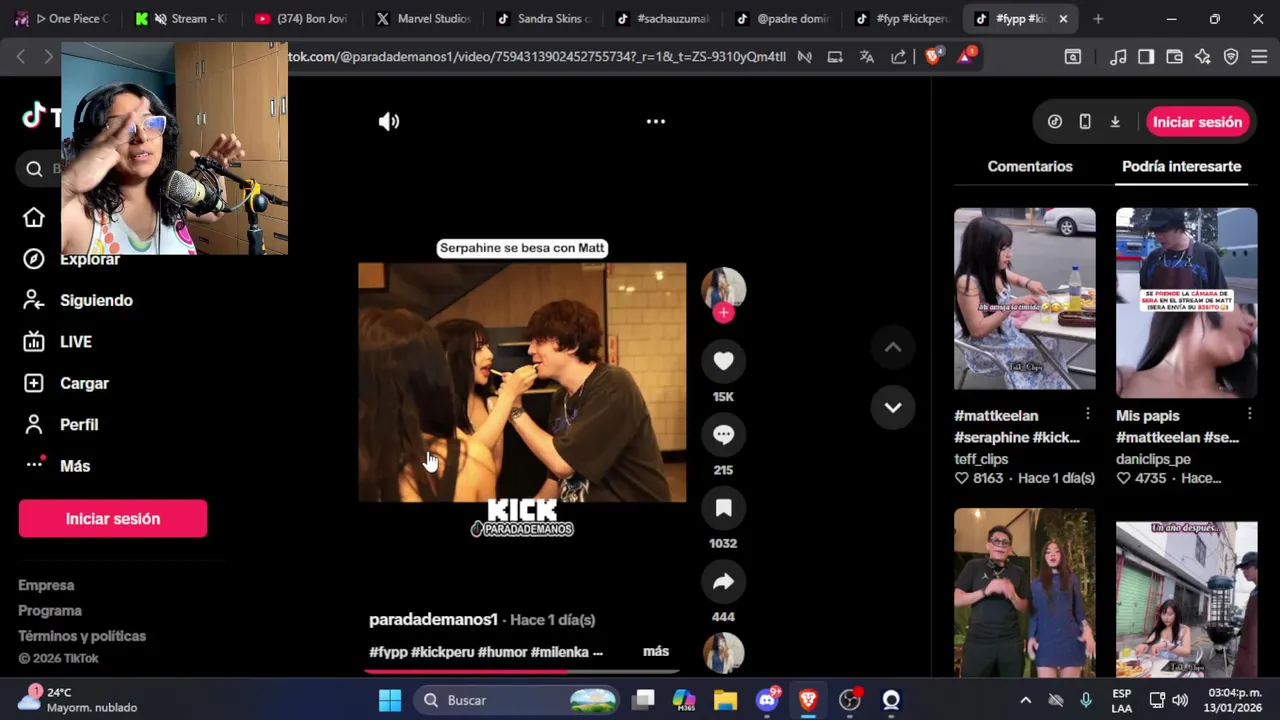Viewport: 1280px width, 720px height.
Task: Click the Windows Start button
Action: 390,700
